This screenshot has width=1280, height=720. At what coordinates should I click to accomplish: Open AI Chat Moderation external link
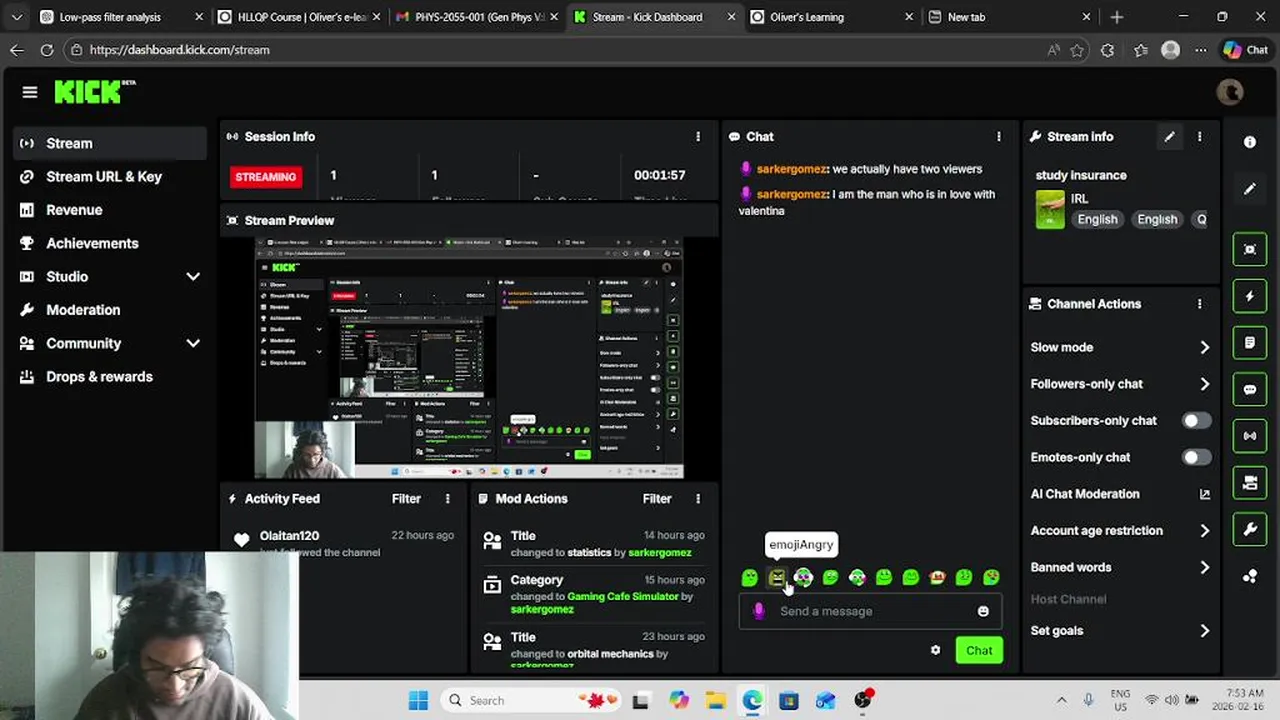click(1204, 494)
